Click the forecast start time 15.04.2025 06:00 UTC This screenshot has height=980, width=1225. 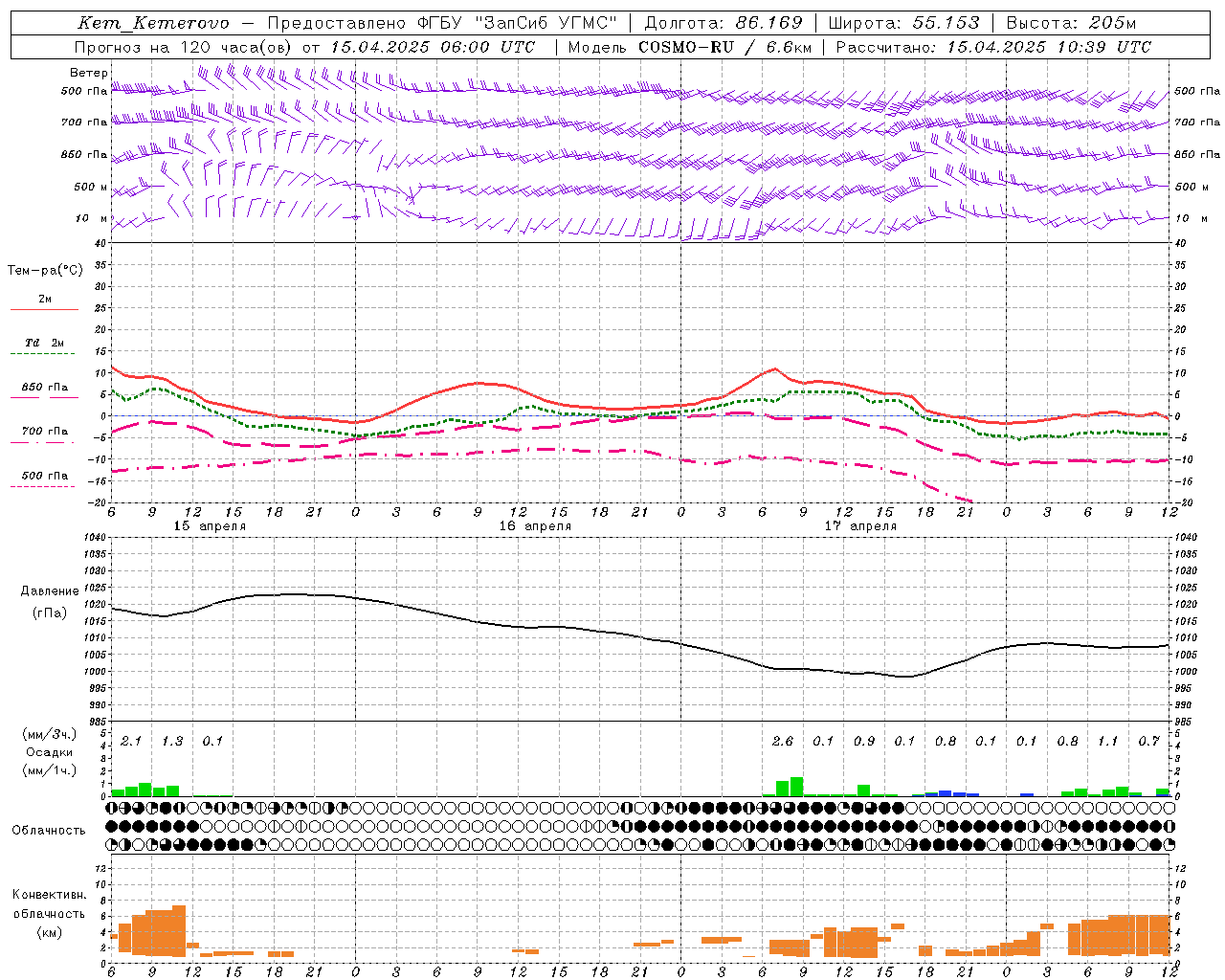433,47
